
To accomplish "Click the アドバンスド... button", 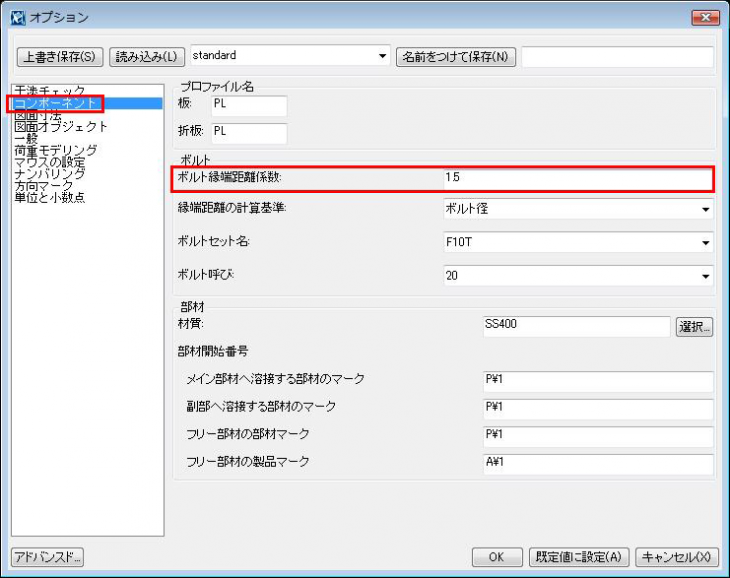I will coord(47,557).
